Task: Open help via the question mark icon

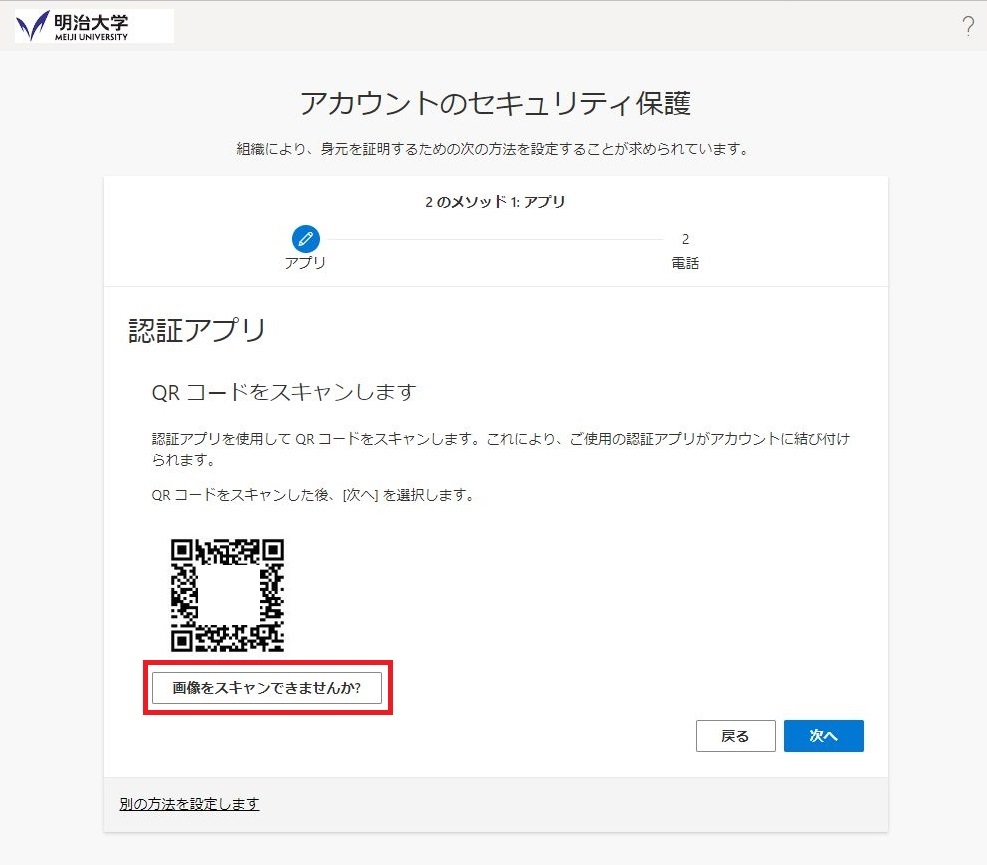Action: (968, 26)
